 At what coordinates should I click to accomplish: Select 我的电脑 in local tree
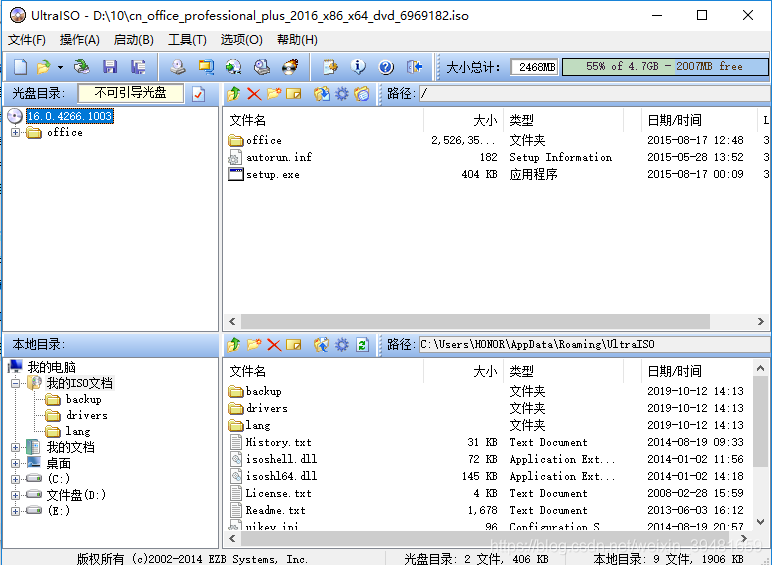click(51, 367)
